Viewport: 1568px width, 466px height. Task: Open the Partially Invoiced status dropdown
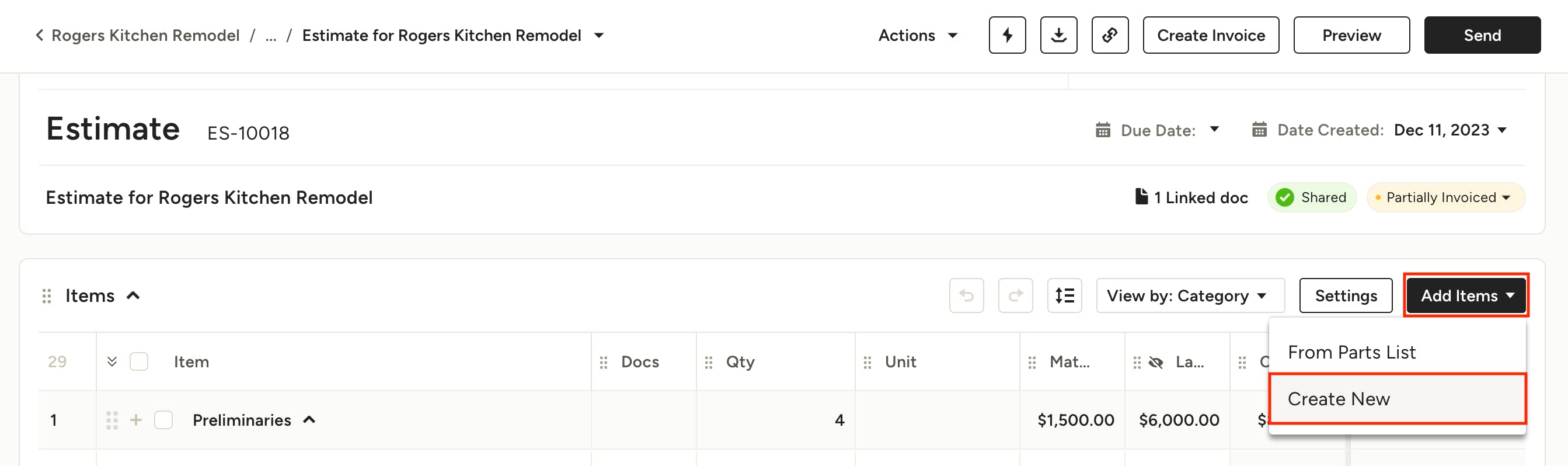(x=1445, y=197)
